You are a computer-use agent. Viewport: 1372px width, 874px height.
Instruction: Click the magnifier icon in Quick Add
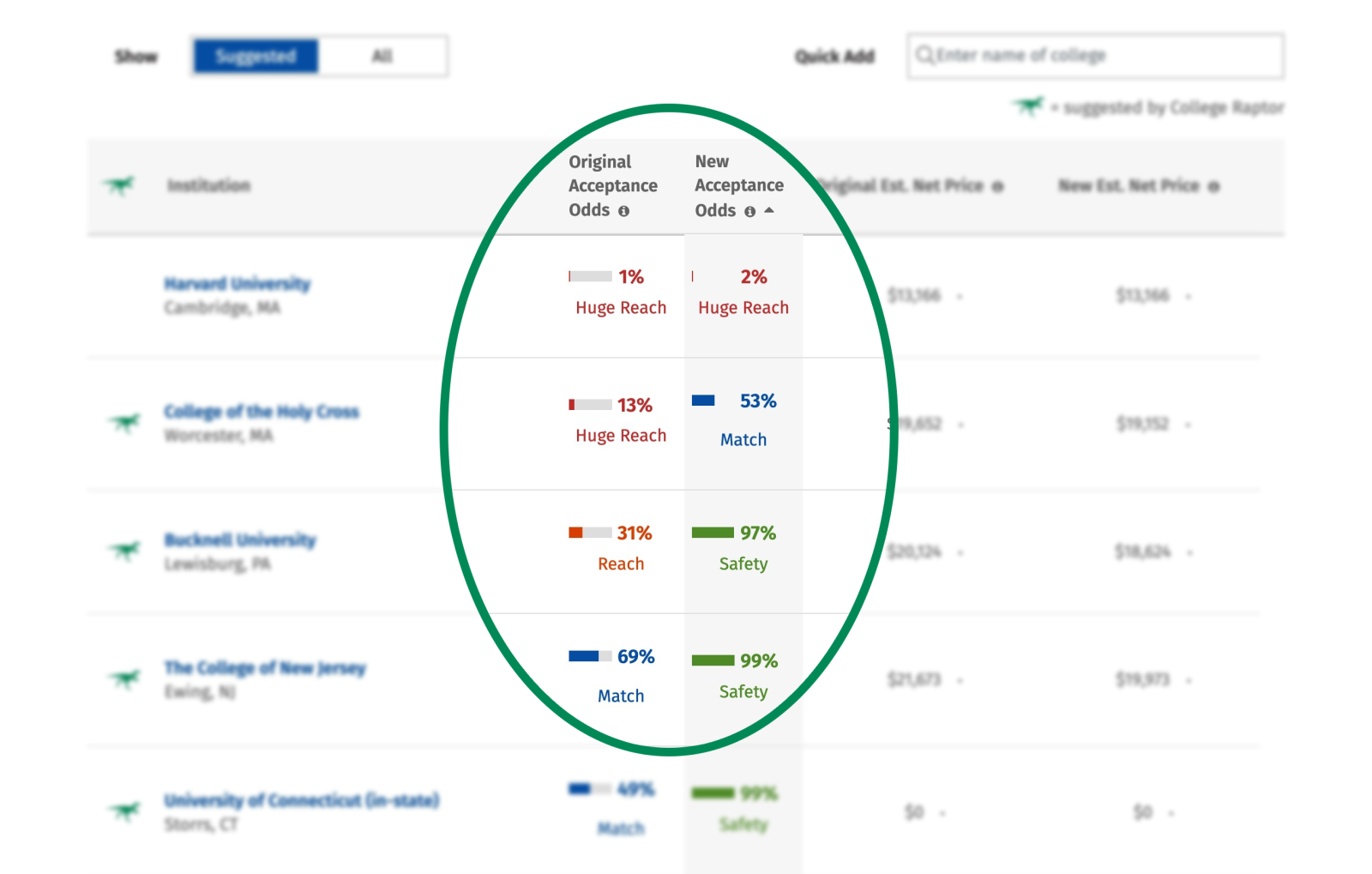(924, 56)
